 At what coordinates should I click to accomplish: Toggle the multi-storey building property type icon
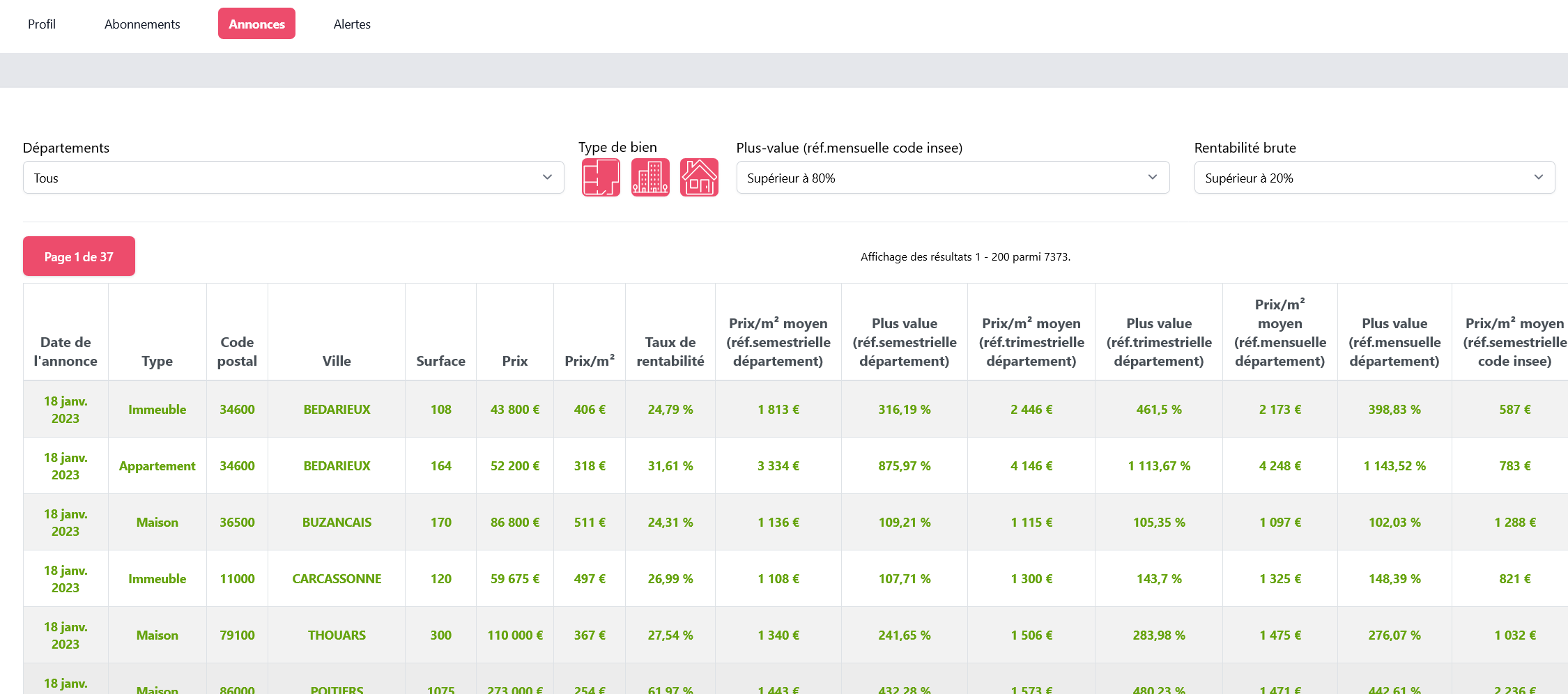coord(650,178)
